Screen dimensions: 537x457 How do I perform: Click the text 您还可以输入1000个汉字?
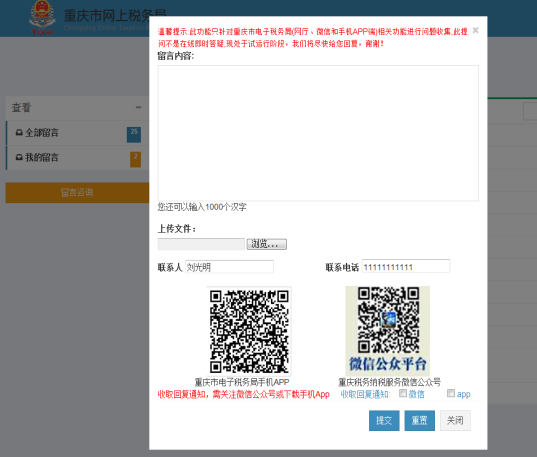202,207
